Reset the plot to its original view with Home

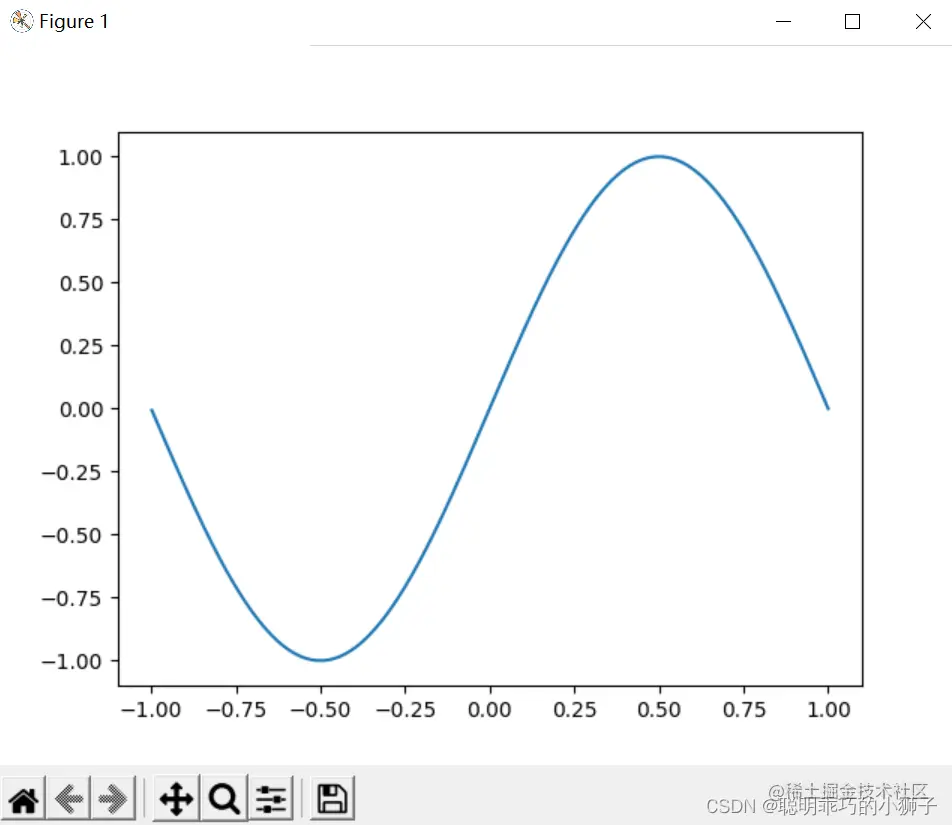pyautogui.click(x=23, y=799)
